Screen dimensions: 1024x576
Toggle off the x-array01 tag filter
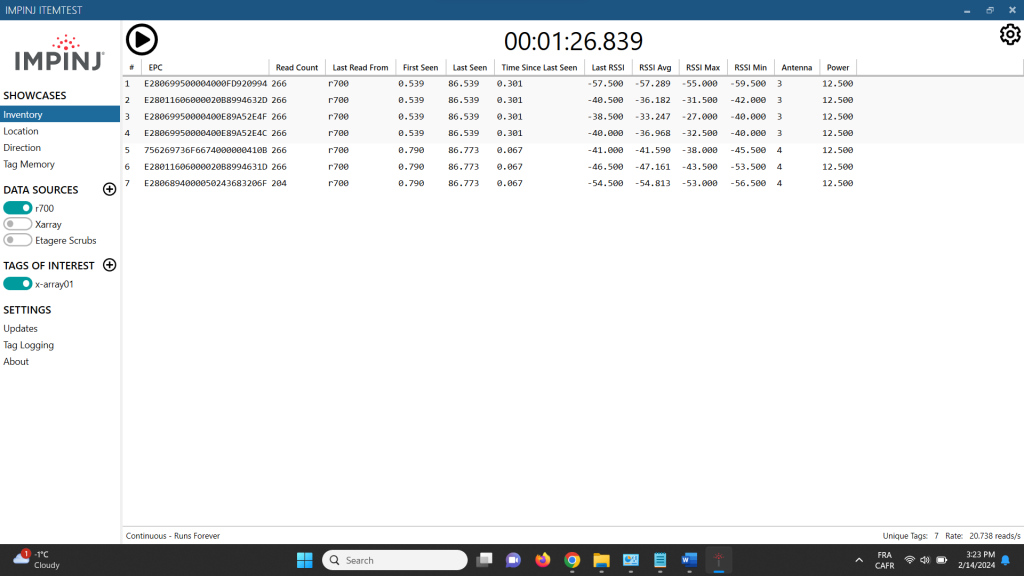(x=18, y=284)
